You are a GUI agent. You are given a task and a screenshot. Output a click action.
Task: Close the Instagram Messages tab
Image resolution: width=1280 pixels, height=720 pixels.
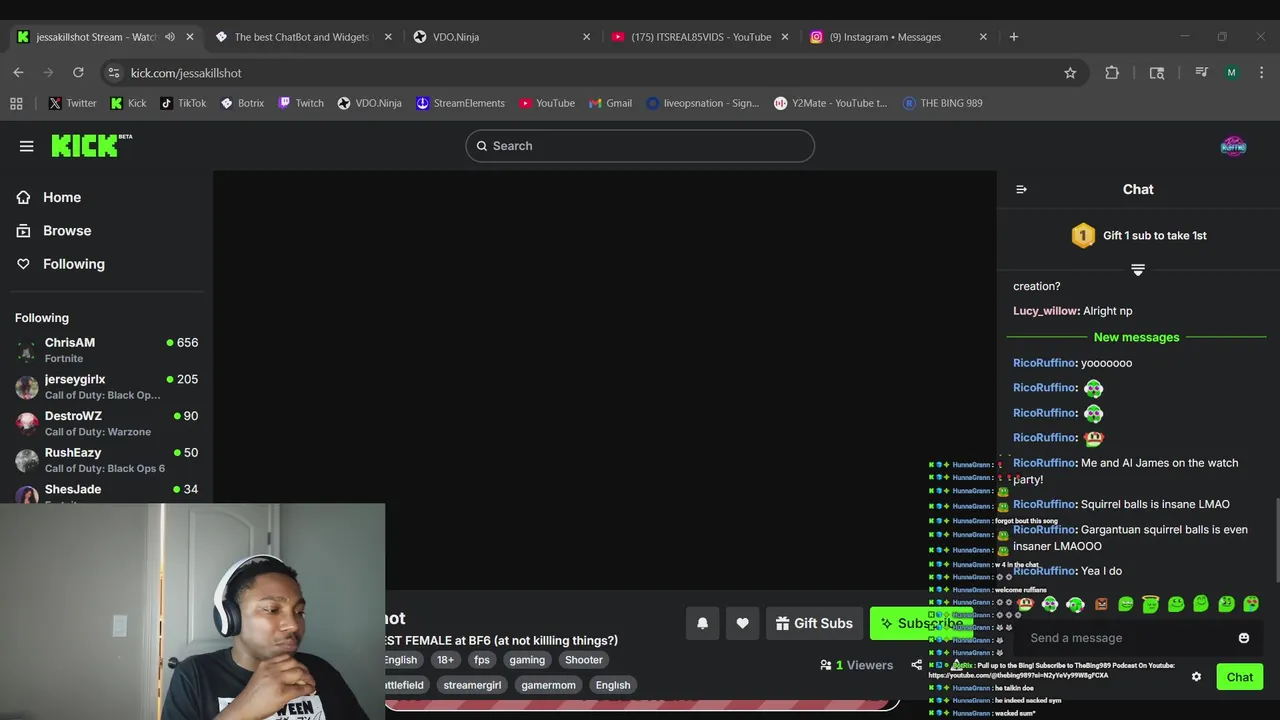(x=983, y=37)
